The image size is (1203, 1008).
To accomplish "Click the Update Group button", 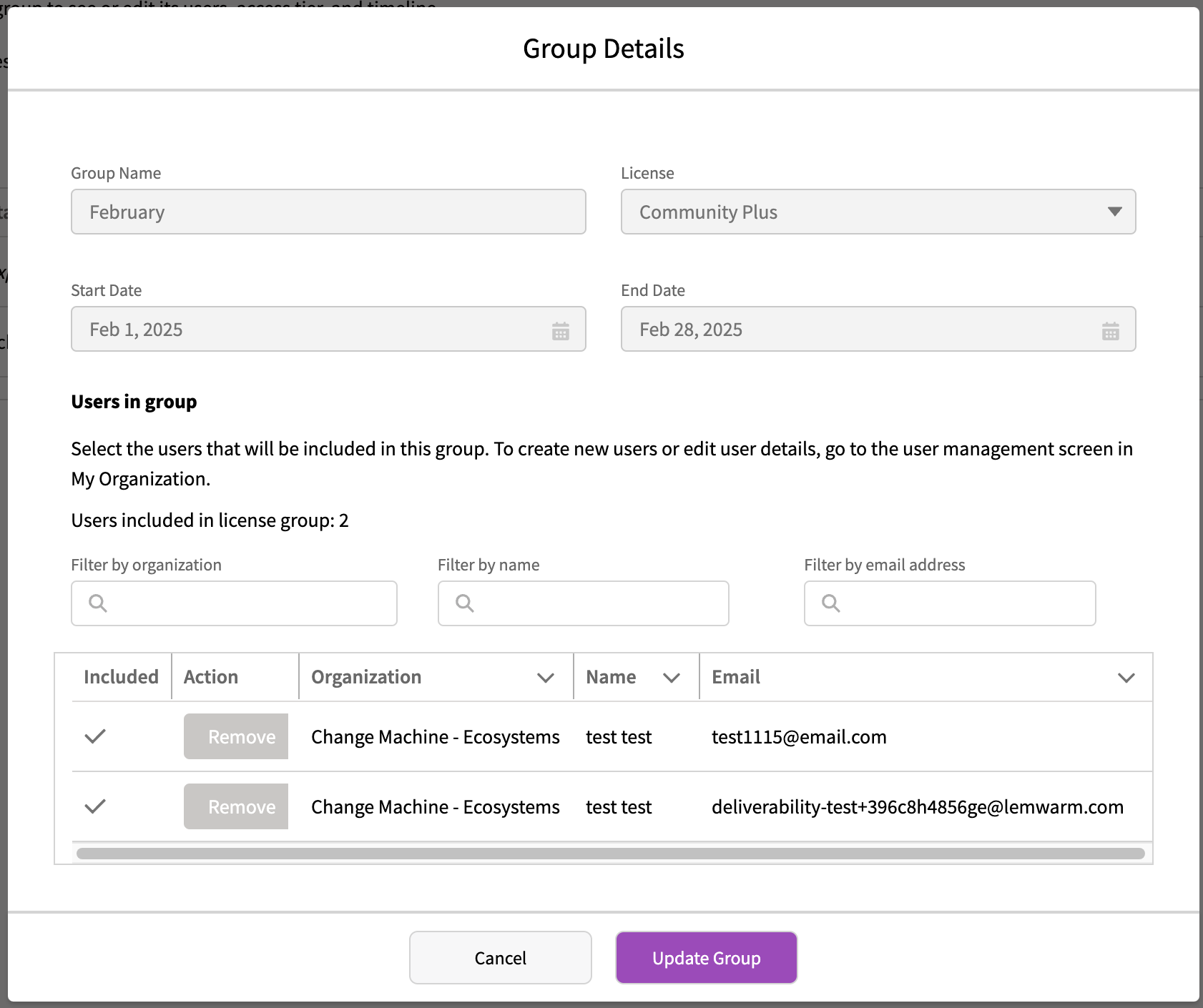I will click(706, 957).
